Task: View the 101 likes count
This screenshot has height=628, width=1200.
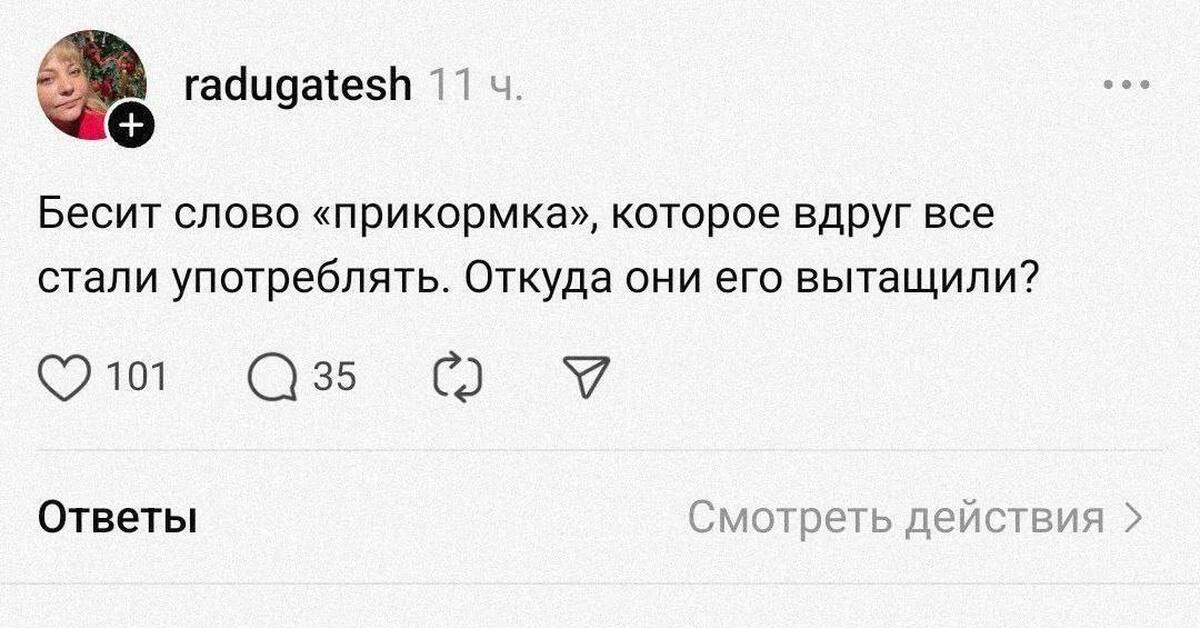Action: click(137, 378)
